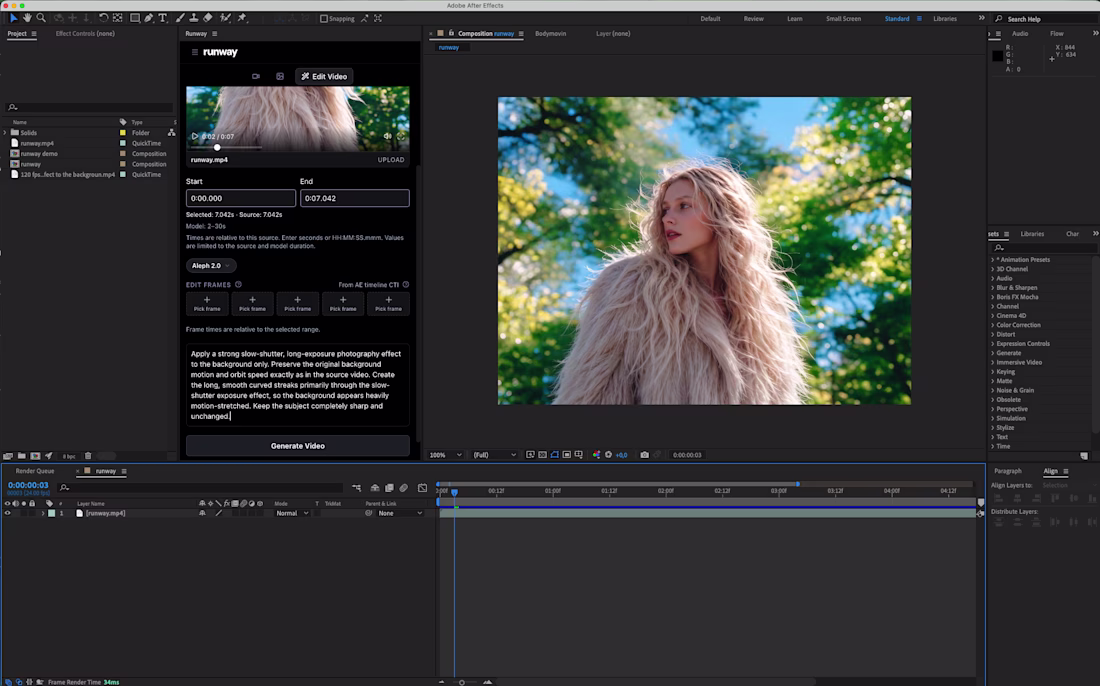Open the (Full) resolution dropdown
The image size is (1100, 686).
(495, 455)
